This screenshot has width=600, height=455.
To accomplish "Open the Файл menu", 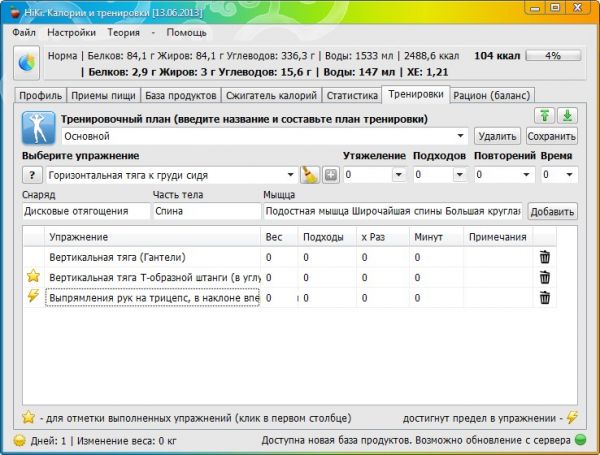I will point(24,33).
